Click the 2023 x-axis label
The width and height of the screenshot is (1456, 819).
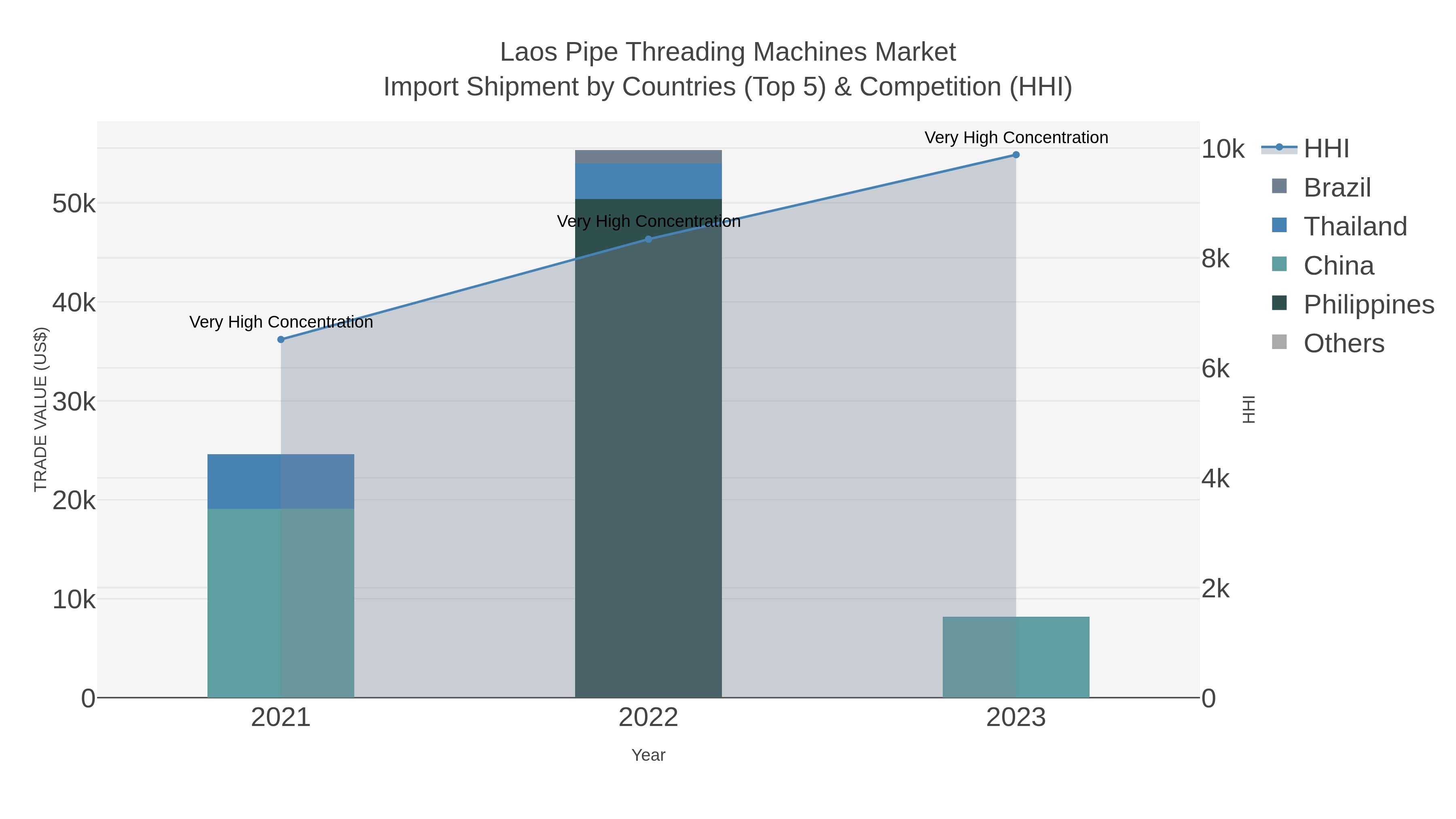pyautogui.click(x=1016, y=717)
